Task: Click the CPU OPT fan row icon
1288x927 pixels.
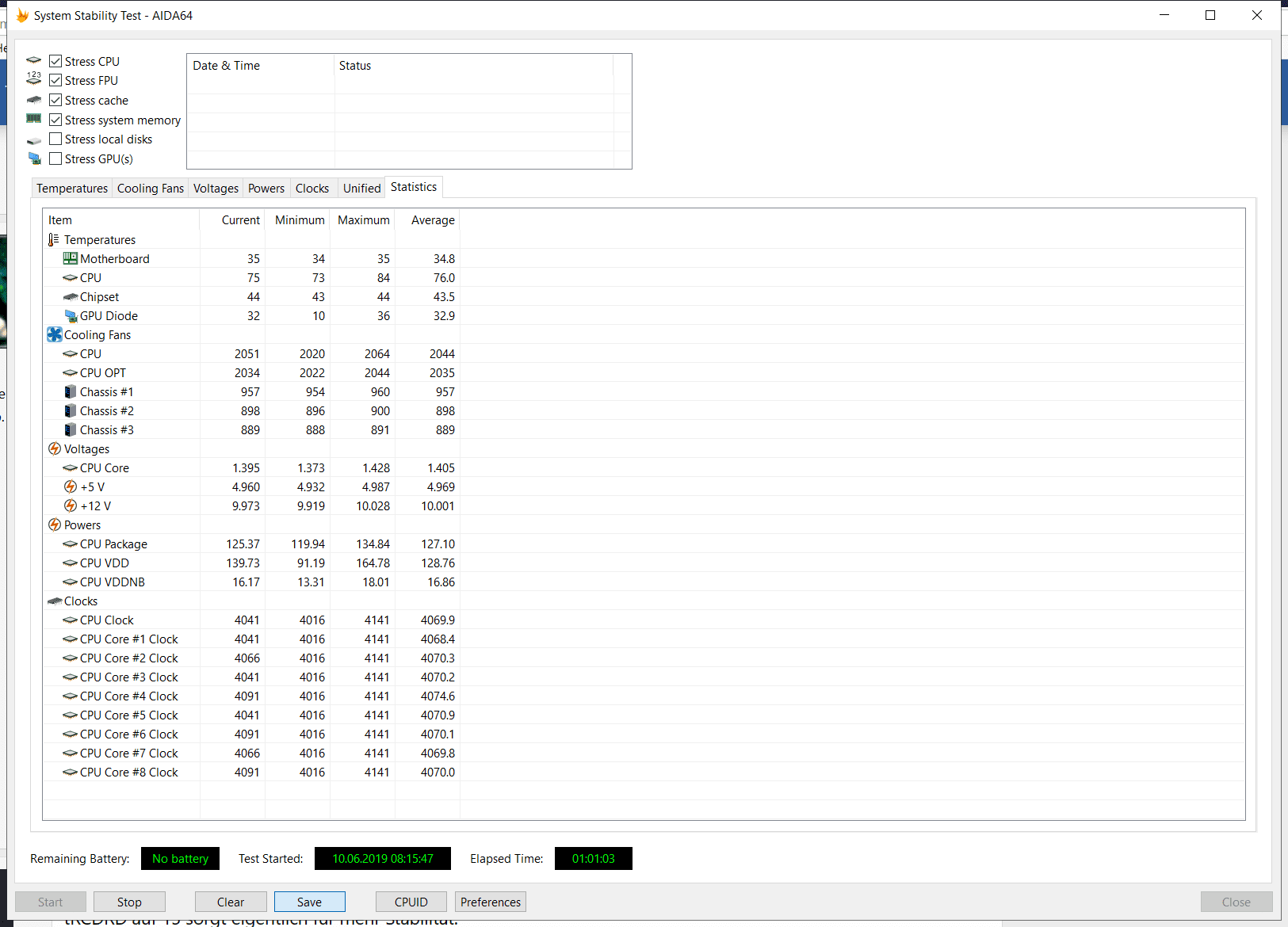Action: [71, 373]
